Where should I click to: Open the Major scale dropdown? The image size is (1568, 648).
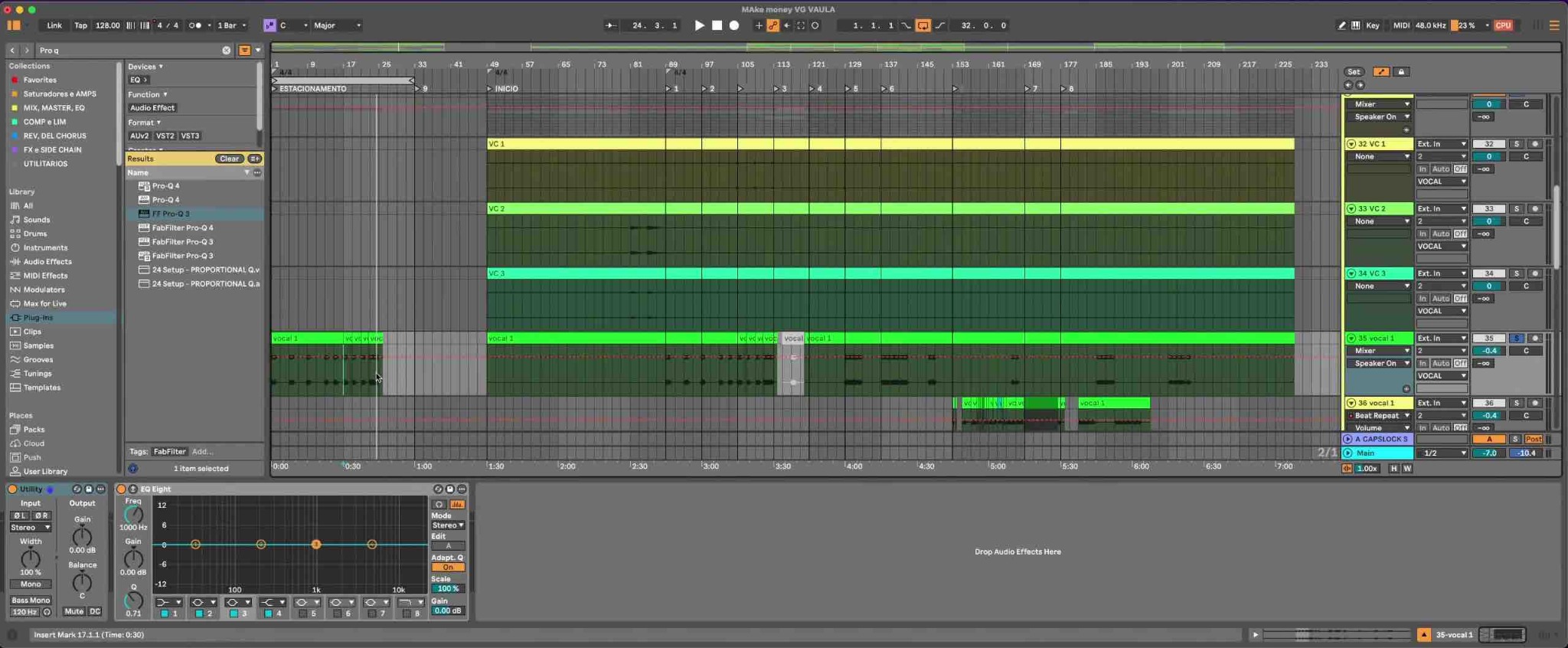coord(337,25)
